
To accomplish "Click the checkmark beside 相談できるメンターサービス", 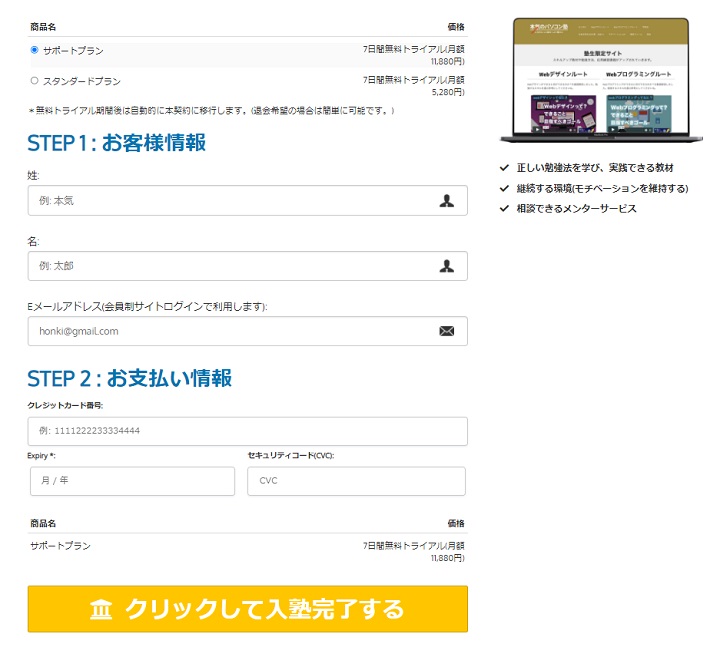I will (x=504, y=208).
